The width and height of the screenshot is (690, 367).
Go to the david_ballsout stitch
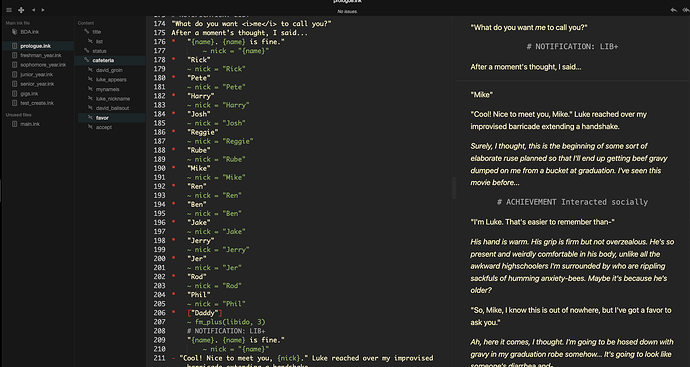coord(112,108)
